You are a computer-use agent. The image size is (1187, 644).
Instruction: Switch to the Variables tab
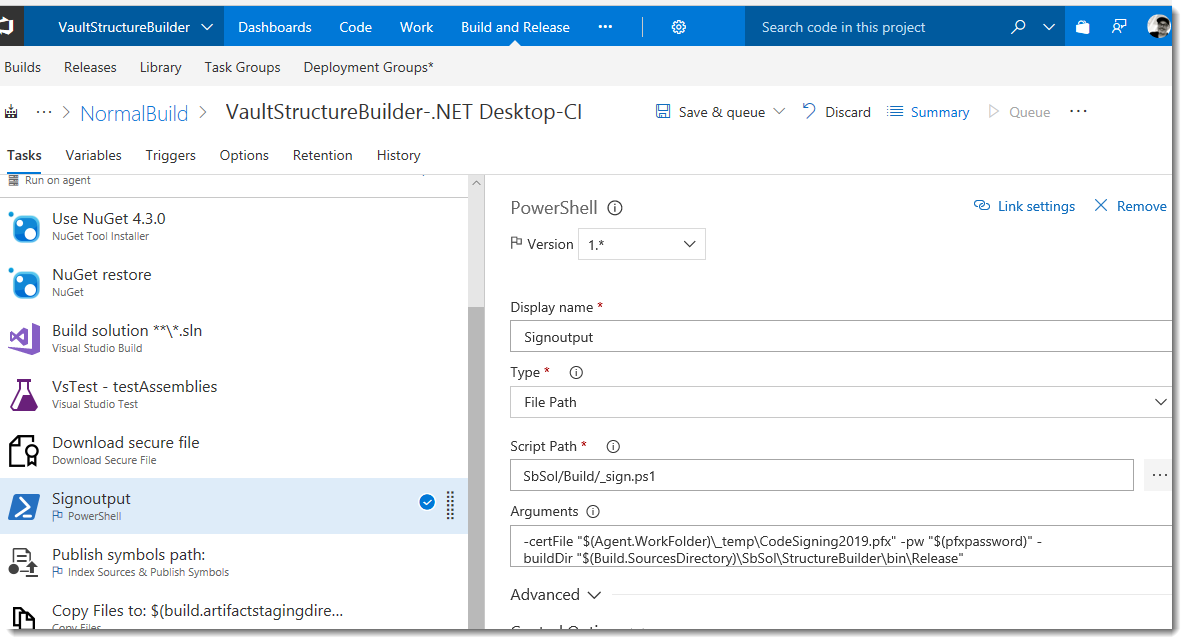(x=93, y=155)
